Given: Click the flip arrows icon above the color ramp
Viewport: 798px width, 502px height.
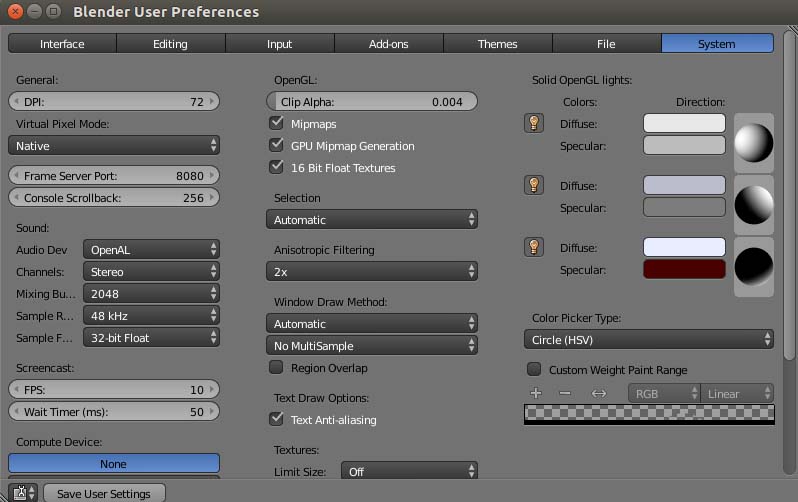Looking at the screenshot, I should pyautogui.click(x=599, y=393).
